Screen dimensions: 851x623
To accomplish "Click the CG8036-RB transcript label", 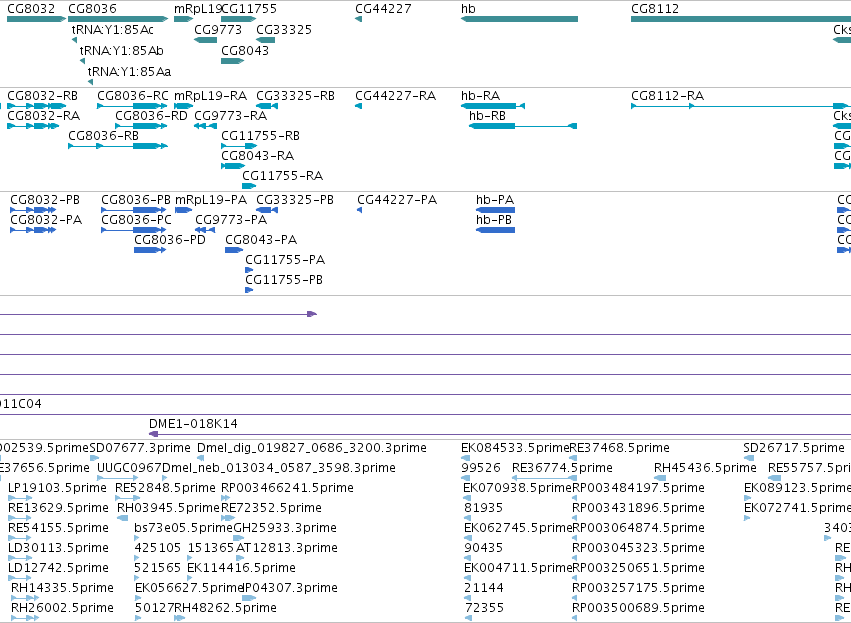I will (104, 136).
